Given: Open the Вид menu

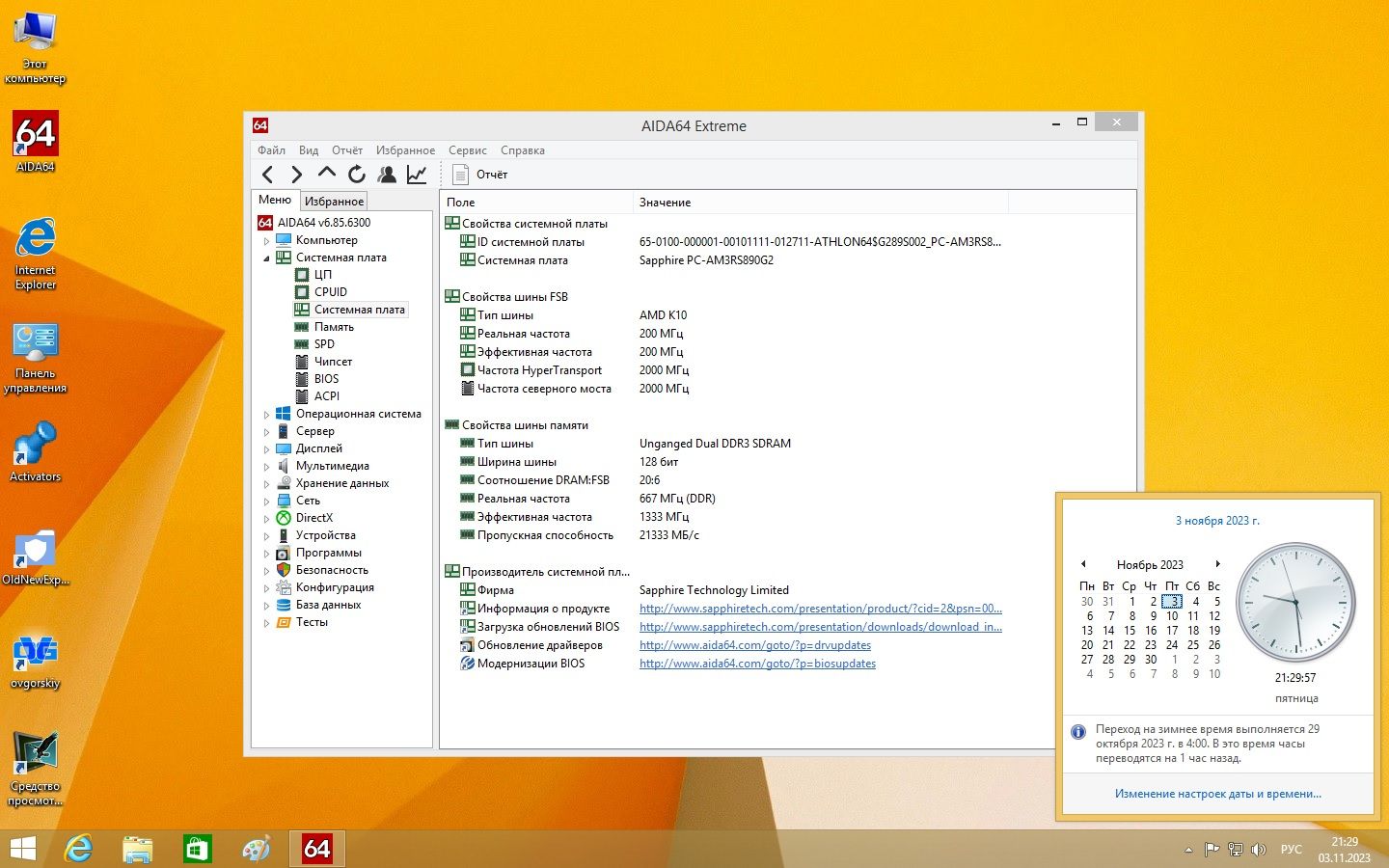Looking at the screenshot, I should (309, 150).
